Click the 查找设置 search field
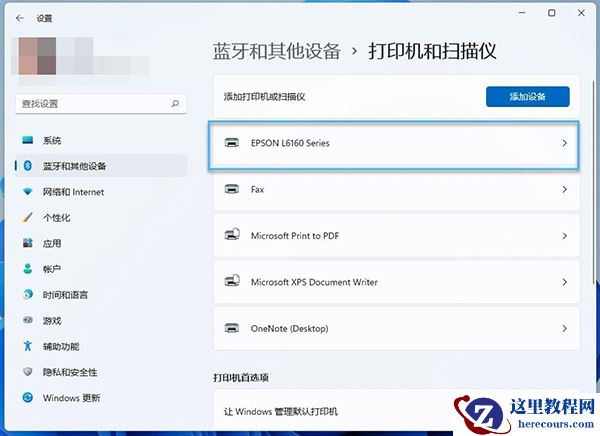 coord(101,103)
